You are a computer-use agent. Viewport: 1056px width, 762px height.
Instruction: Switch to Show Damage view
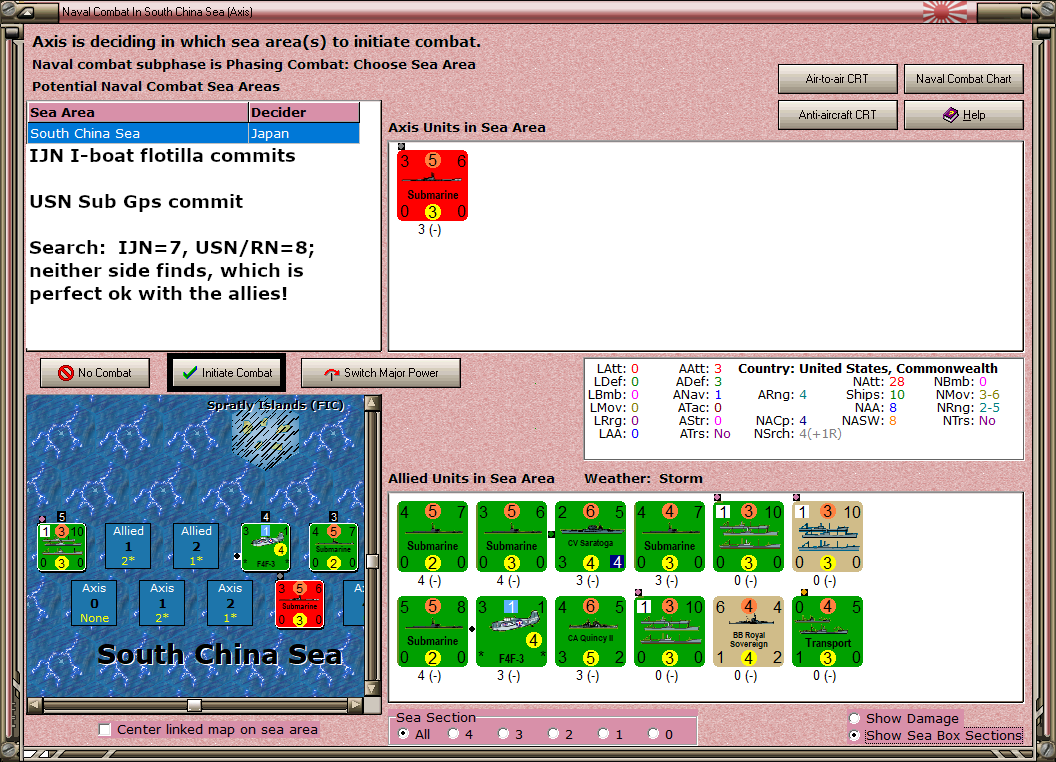855,718
